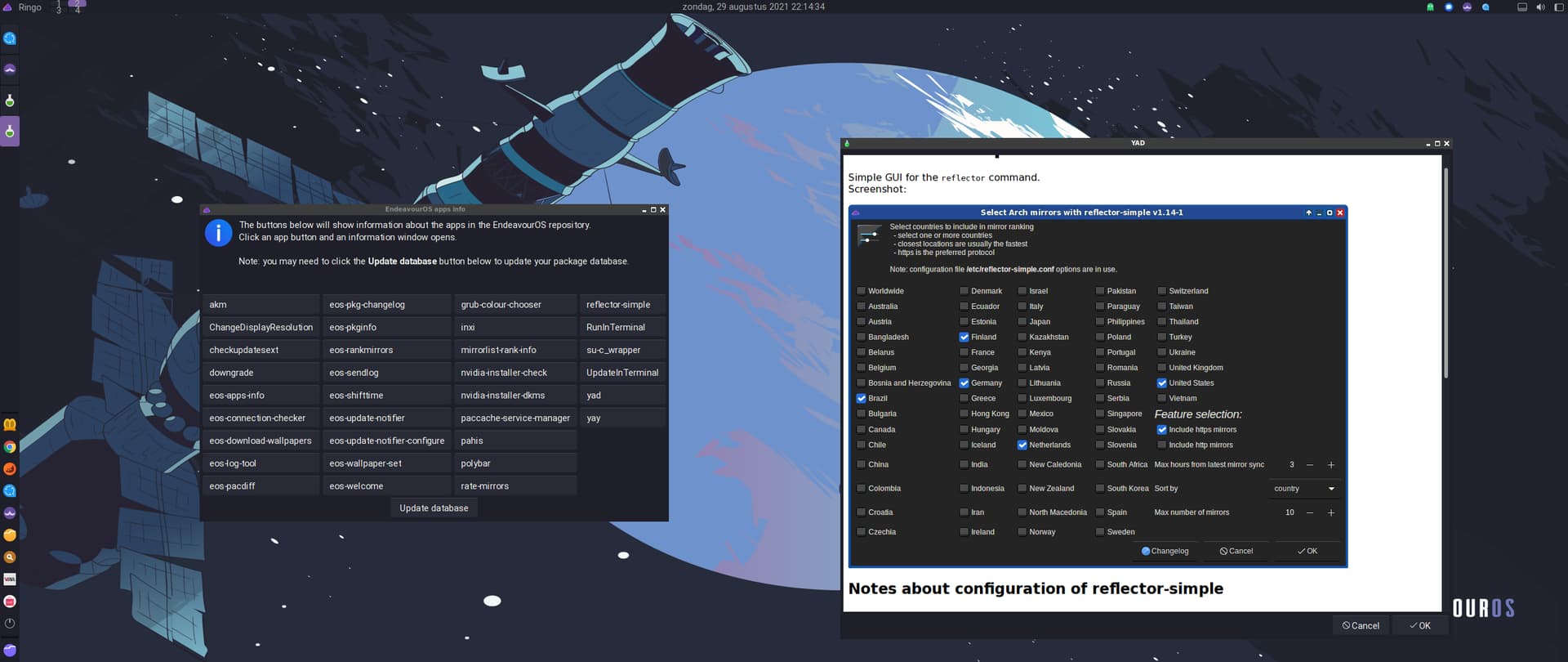Image resolution: width=1568 pixels, height=662 pixels.
Task: Open the yellow owl icon in the dock
Action: pos(10,425)
